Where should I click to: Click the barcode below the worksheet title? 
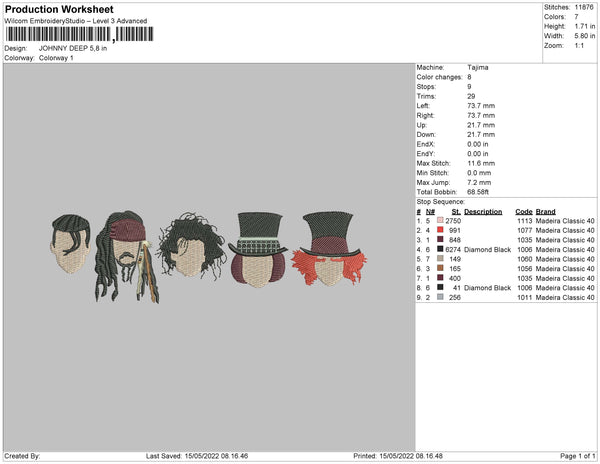[x=80, y=34]
